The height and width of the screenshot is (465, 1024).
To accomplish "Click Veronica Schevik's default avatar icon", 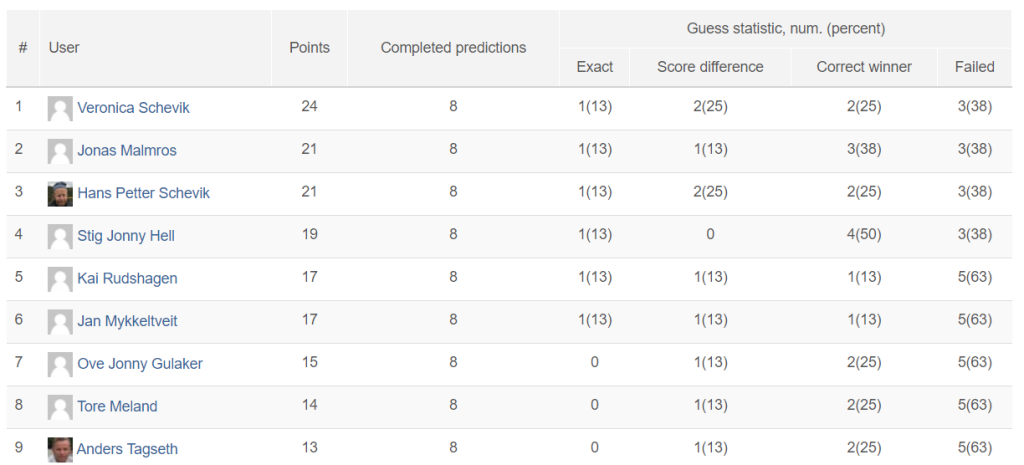I will [x=60, y=108].
